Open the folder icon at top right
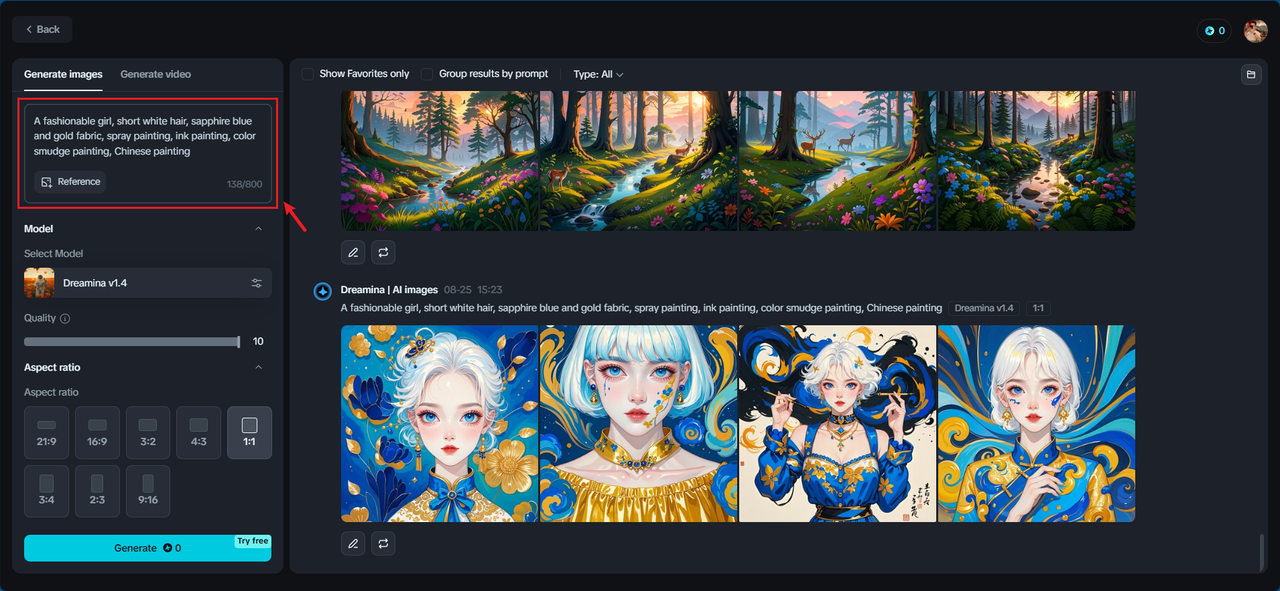1280x591 pixels. [1250, 74]
